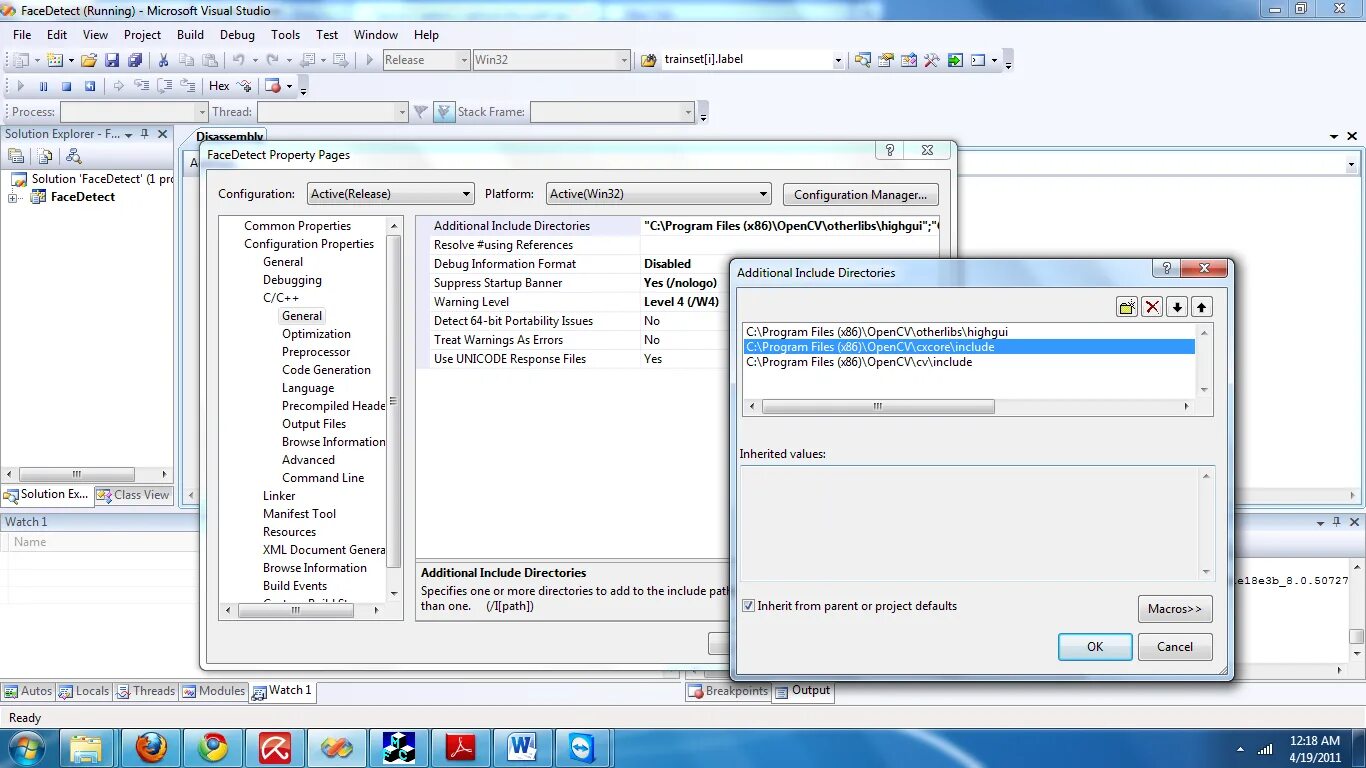The height and width of the screenshot is (768, 1366).
Task: Open Properties Window toolbar icon
Action: [886, 60]
